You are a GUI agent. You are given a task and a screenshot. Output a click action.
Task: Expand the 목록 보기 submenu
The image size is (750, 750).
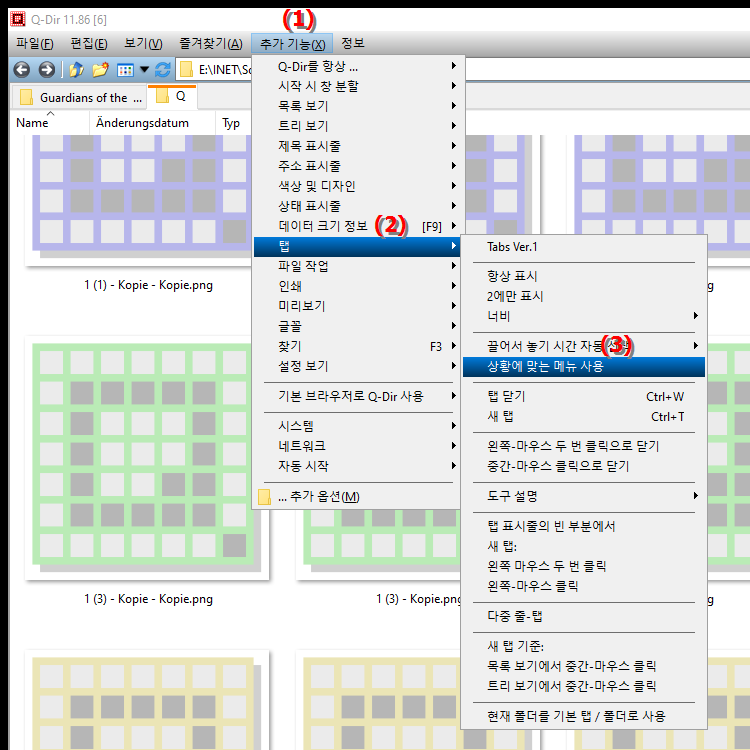point(357,106)
